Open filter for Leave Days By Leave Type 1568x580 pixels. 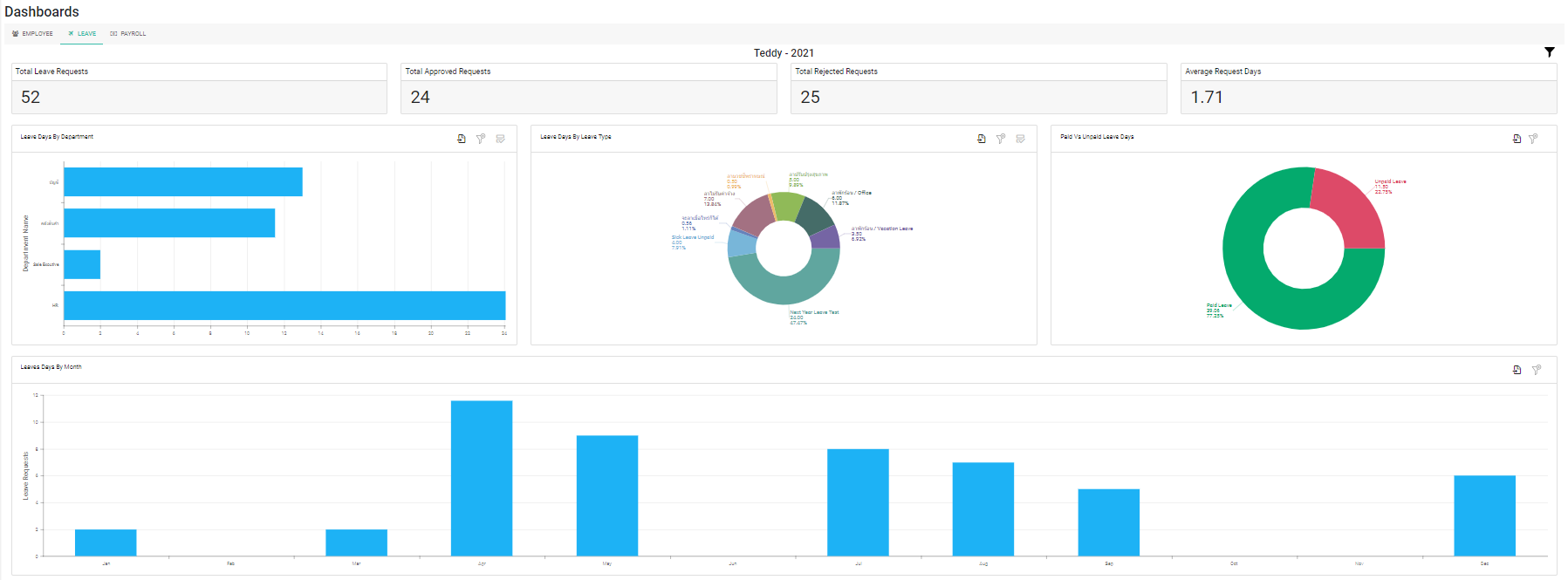point(1001,139)
